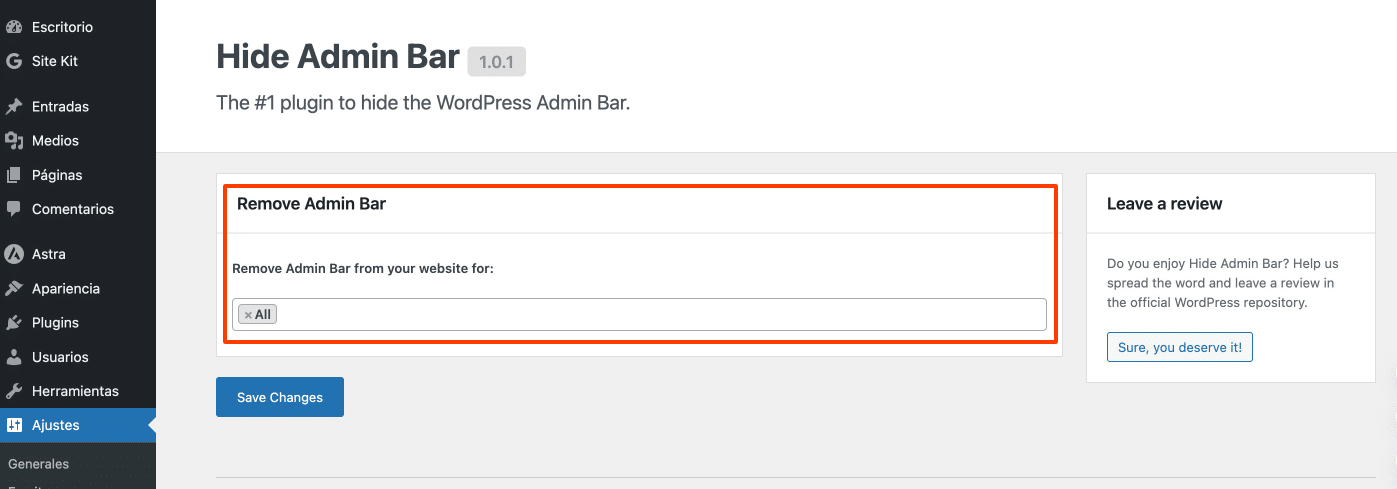
Task: Open the Usuarios menu
Action: [x=60, y=357]
